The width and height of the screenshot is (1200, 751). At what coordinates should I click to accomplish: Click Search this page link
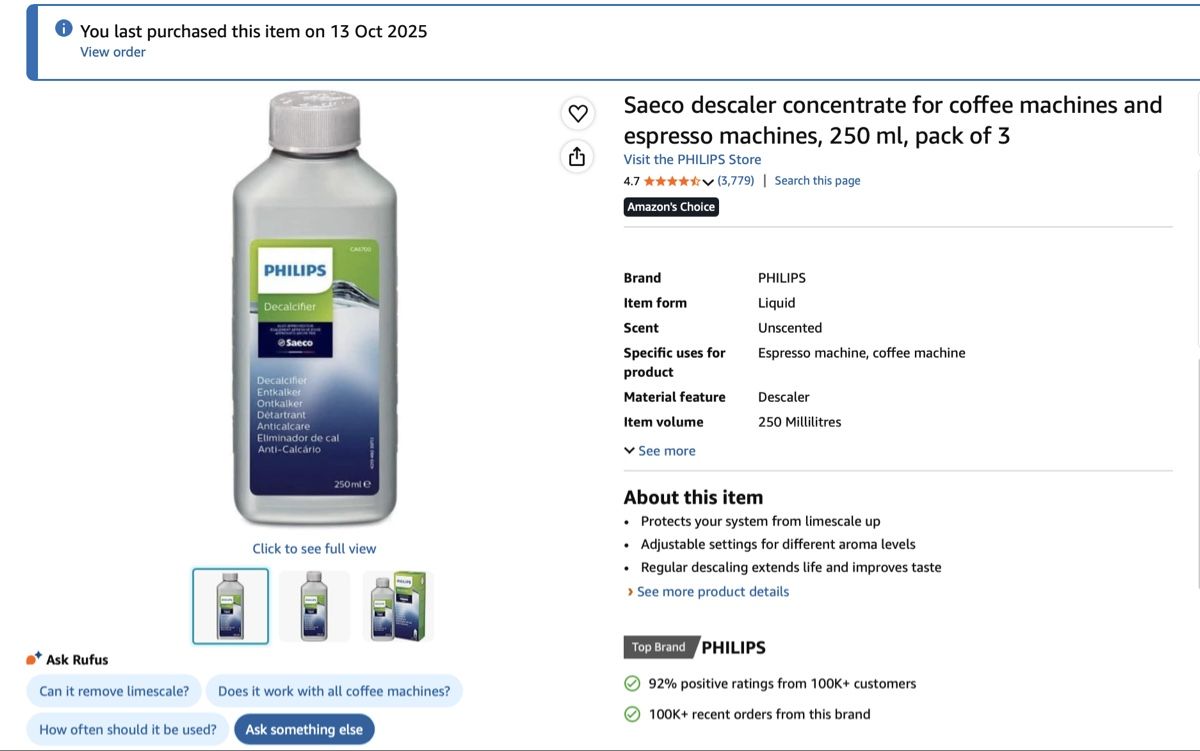click(817, 181)
